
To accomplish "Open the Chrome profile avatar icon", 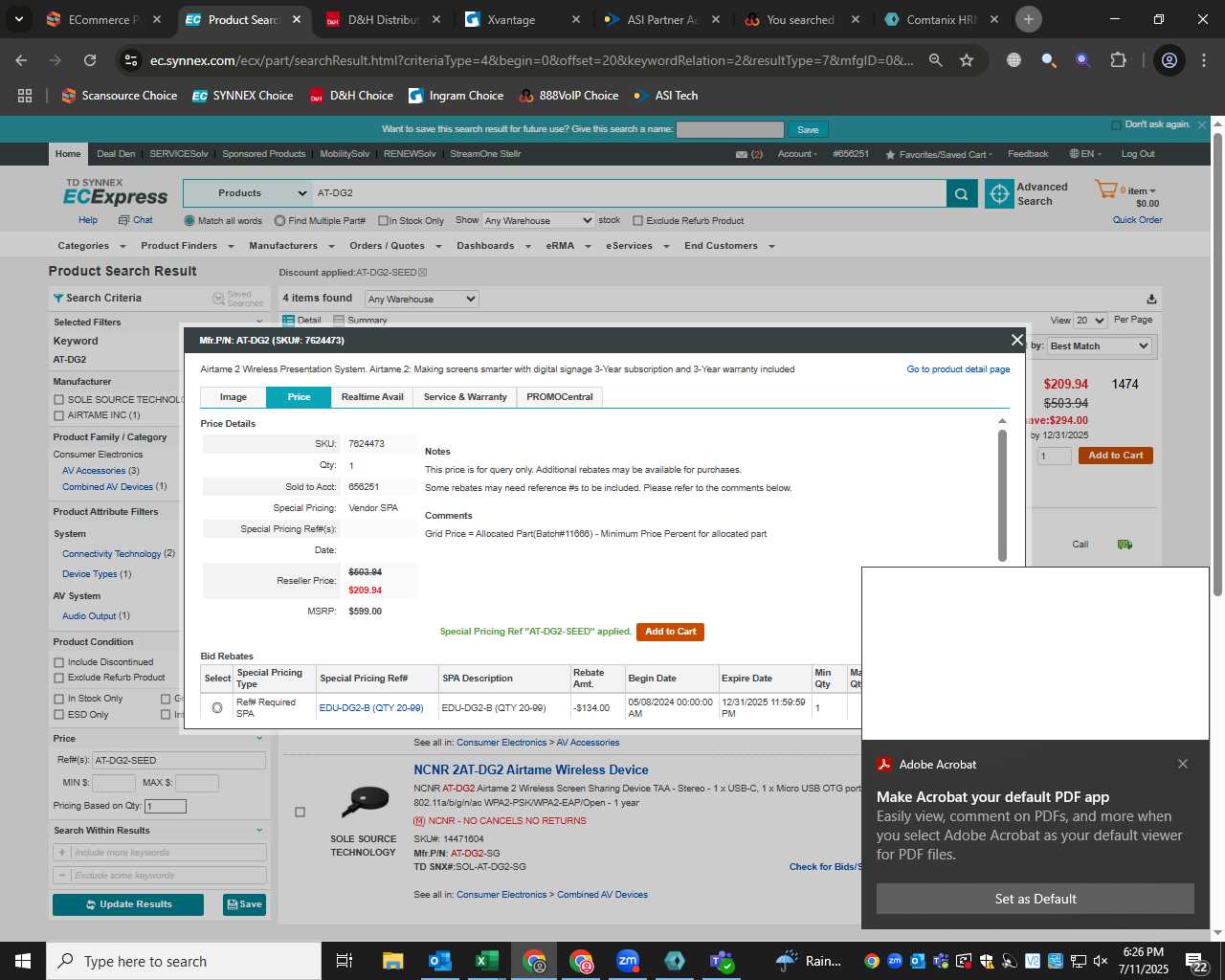I will coord(1169,60).
